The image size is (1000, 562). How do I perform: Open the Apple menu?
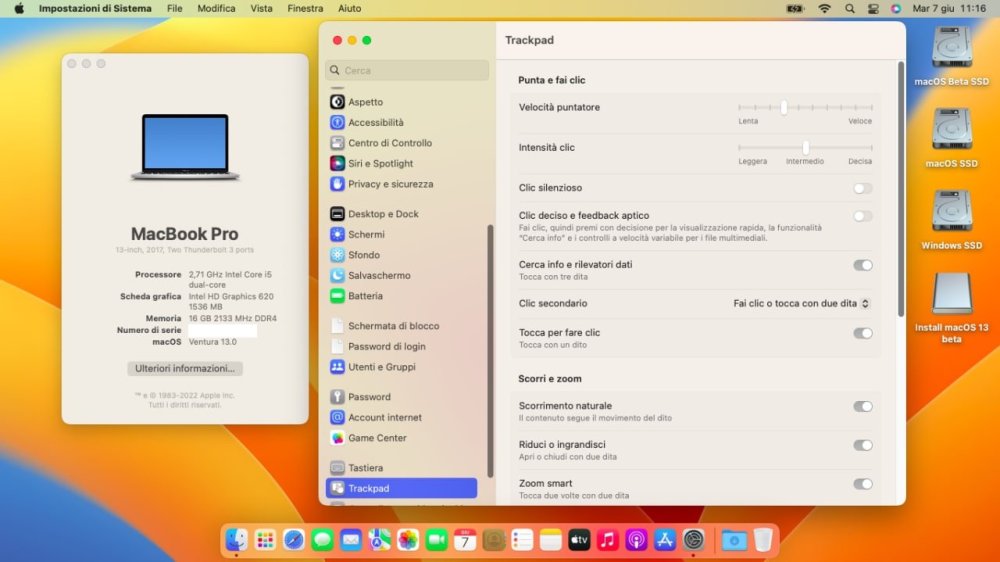[x=18, y=8]
